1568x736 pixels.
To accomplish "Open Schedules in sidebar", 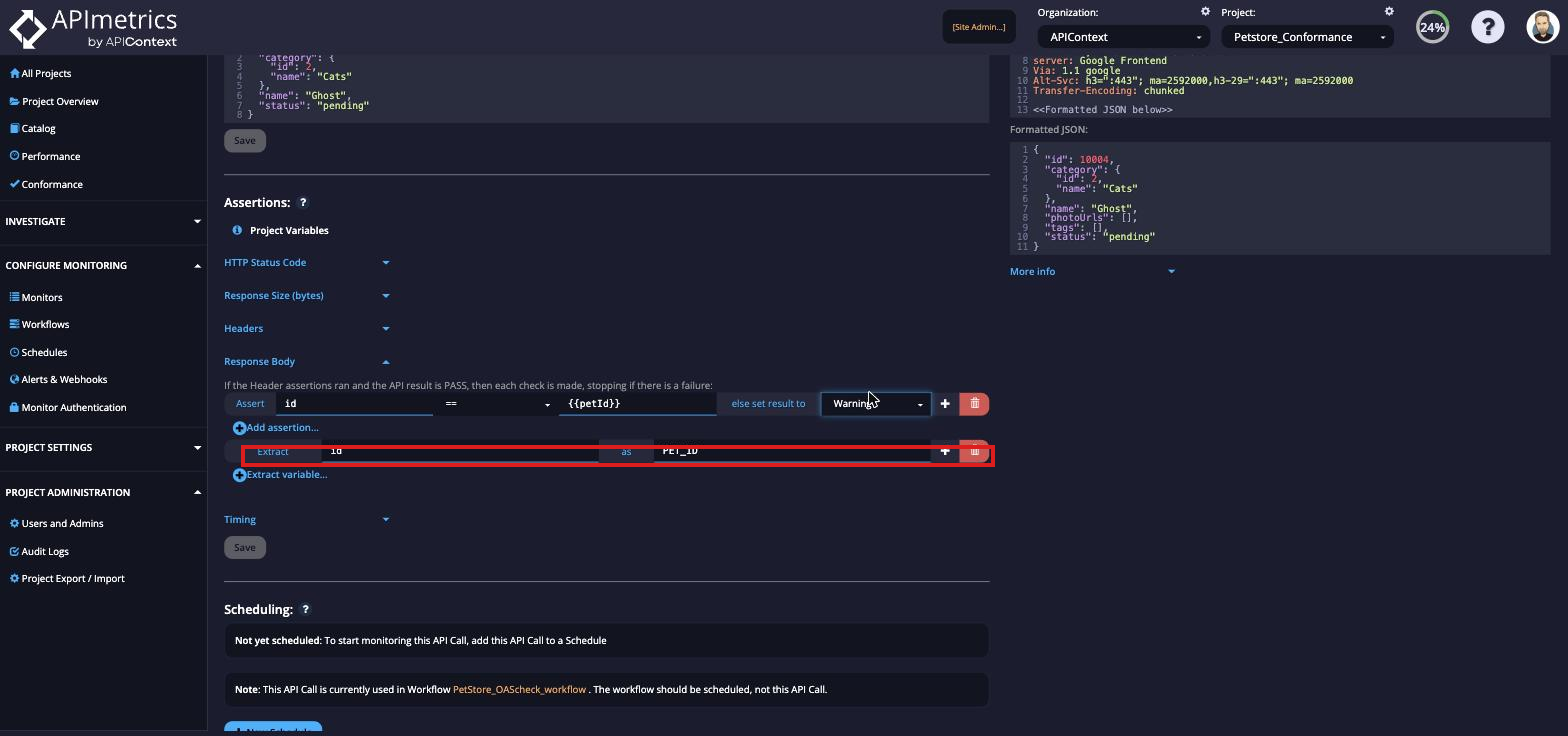I will [38, 353].
